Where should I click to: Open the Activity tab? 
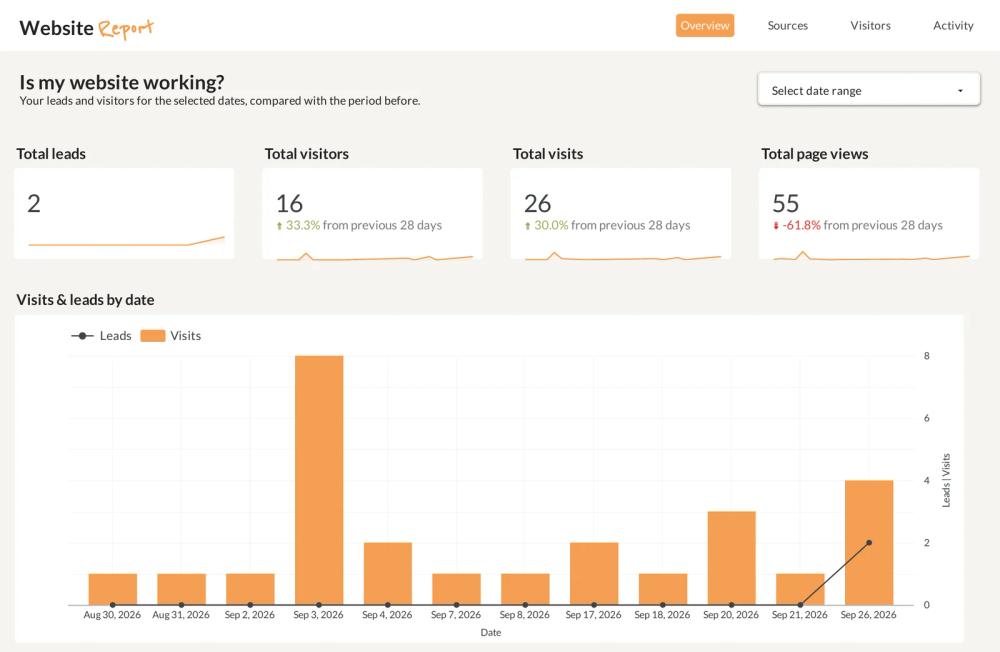pyautogui.click(x=953, y=26)
